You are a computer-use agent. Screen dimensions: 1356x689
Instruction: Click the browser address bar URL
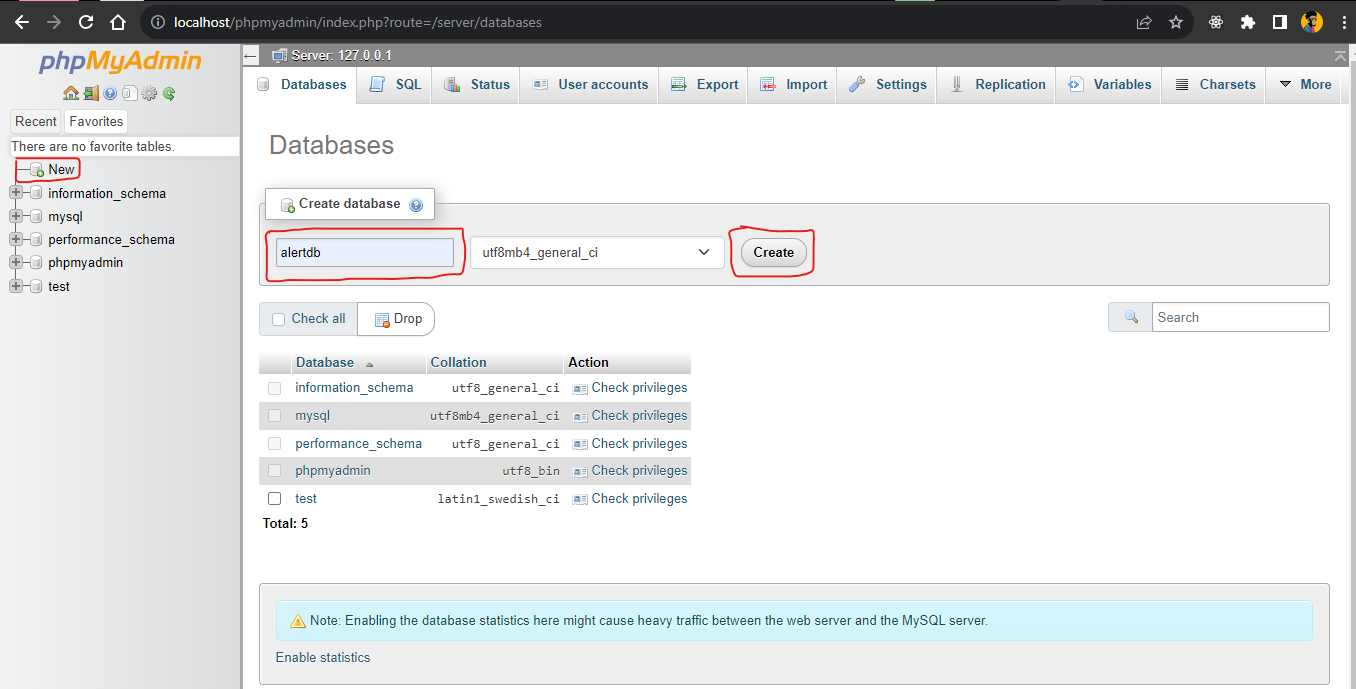point(357,22)
